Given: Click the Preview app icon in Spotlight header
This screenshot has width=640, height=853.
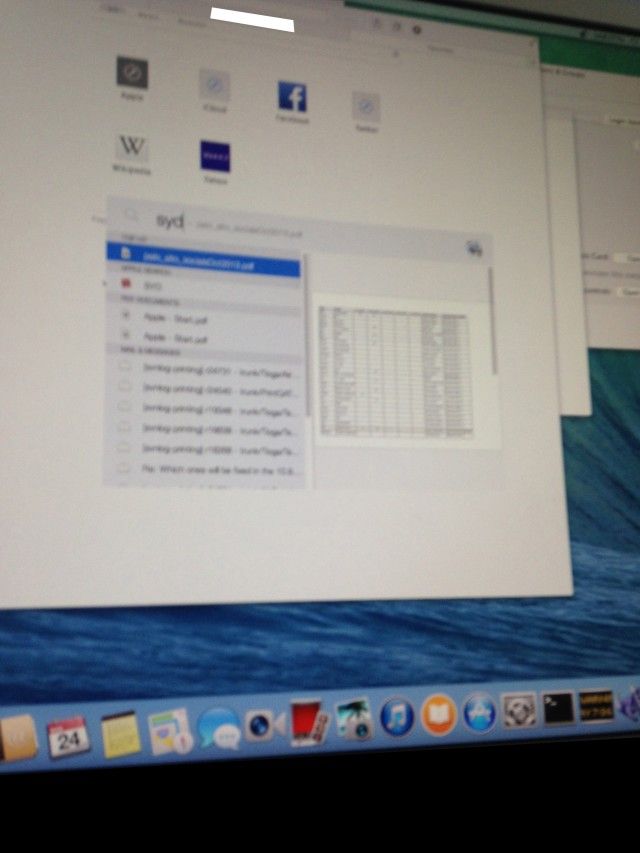Looking at the screenshot, I should [474, 250].
